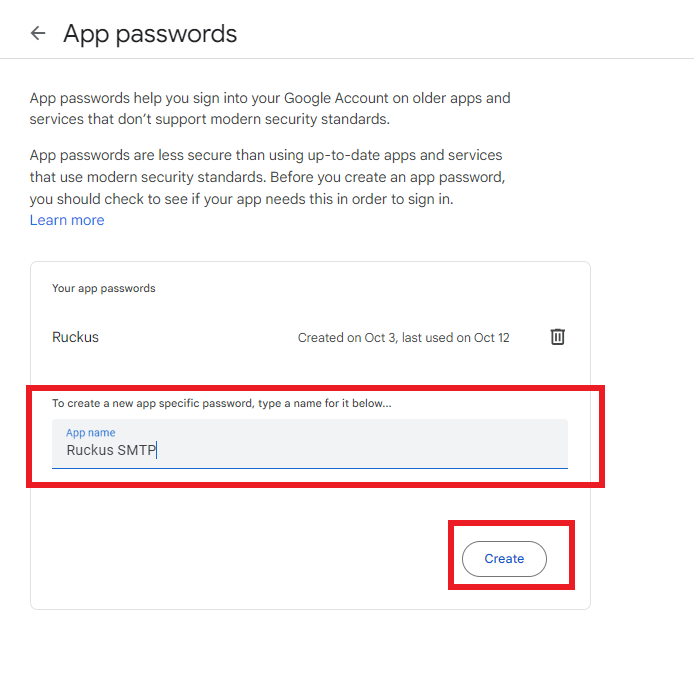Delete the Ruckus app password
Image resolution: width=694 pixels, height=686 pixels.
tap(558, 337)
